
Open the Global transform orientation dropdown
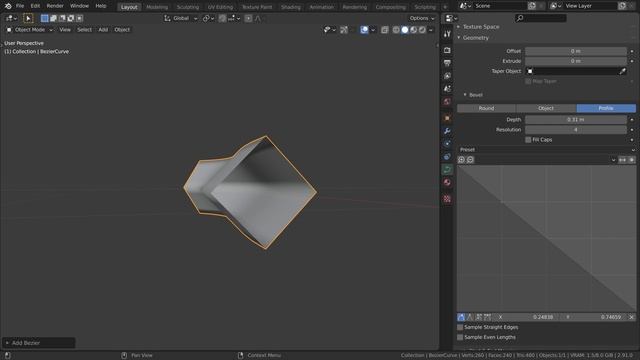pos(181,18)
